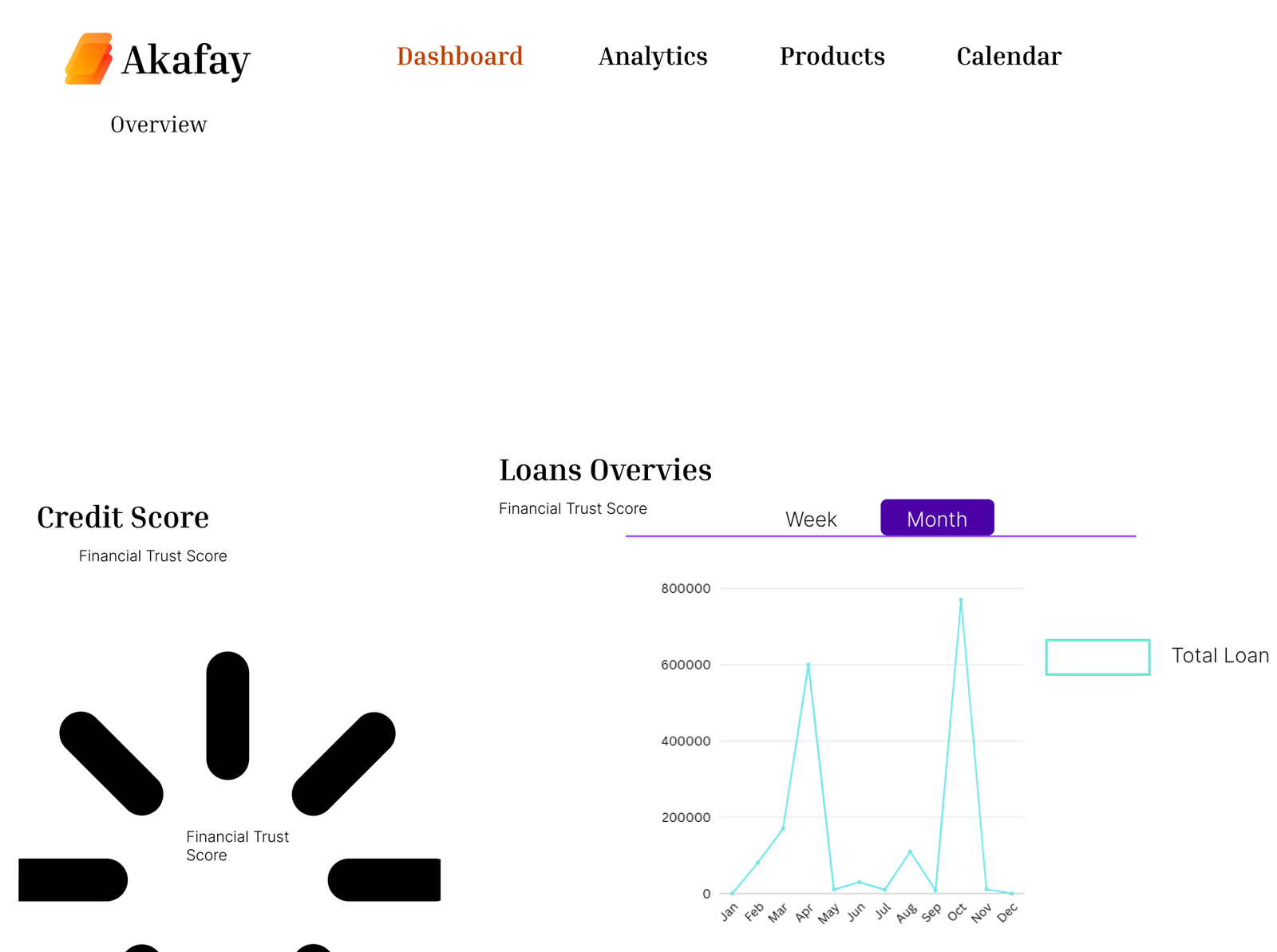Click the Overview label under the logo
The height and width of the screenshot is (952, 1277).
pos(159,124)
